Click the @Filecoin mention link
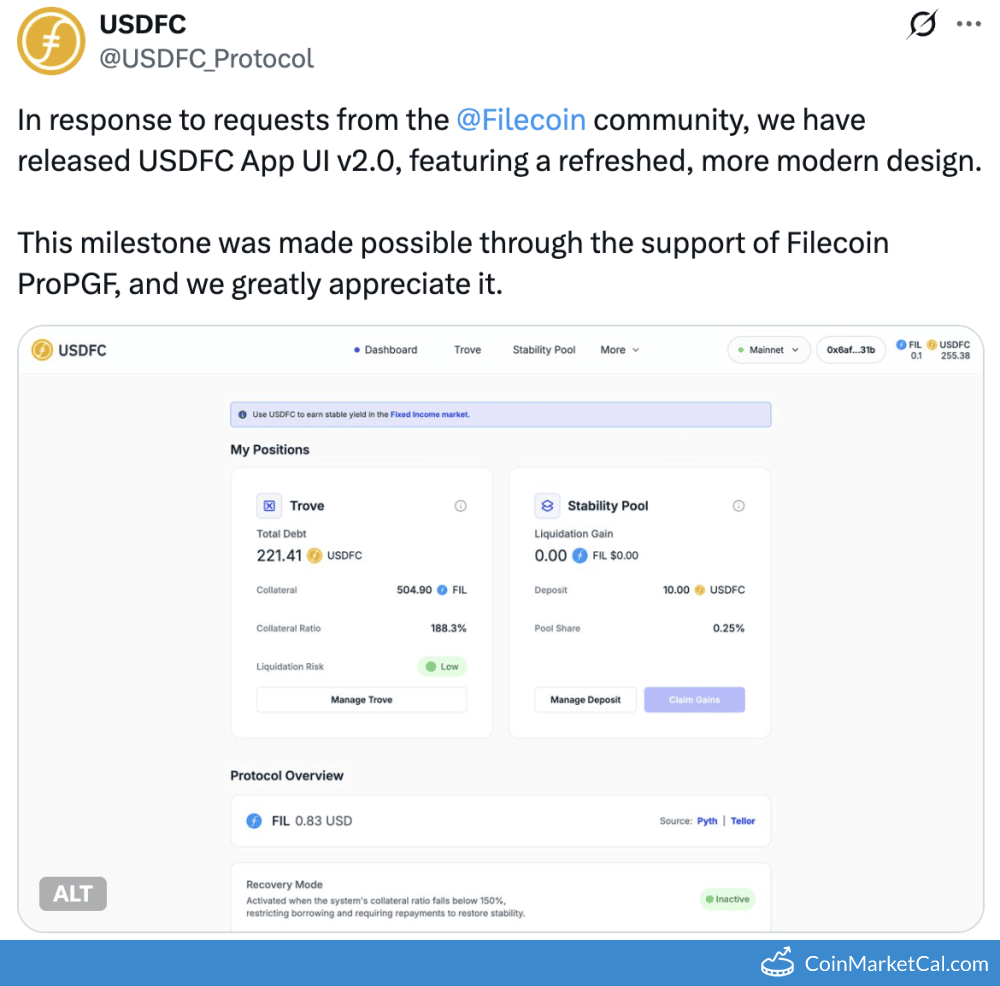 point(521,120)
